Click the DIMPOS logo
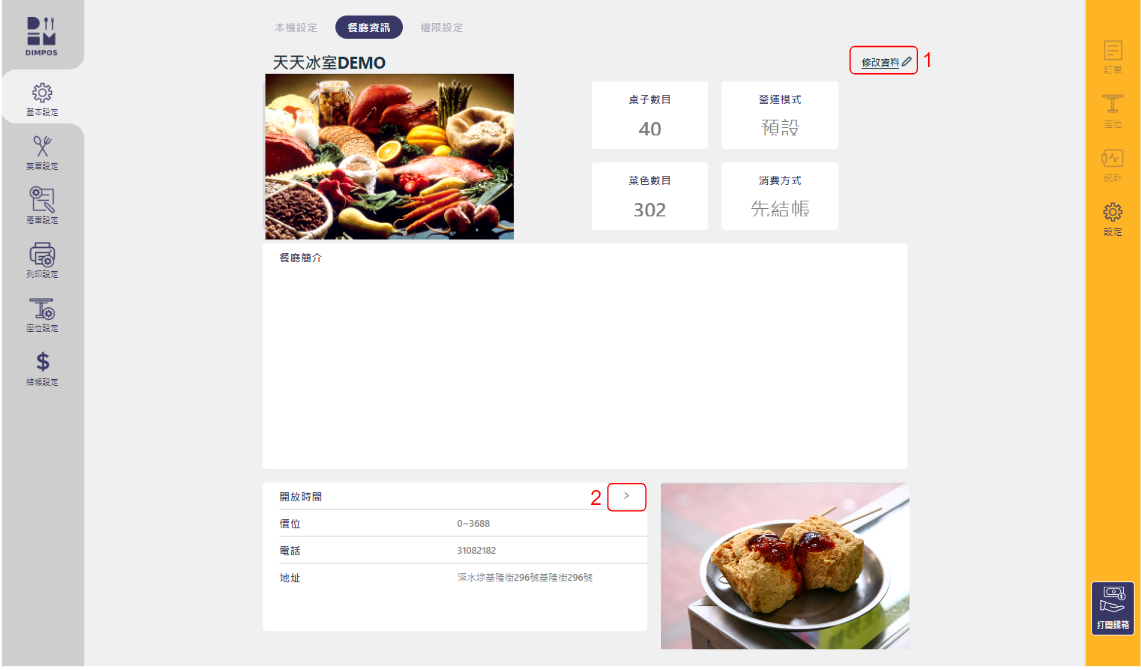1141x670 pixels. tap(41, 36)
